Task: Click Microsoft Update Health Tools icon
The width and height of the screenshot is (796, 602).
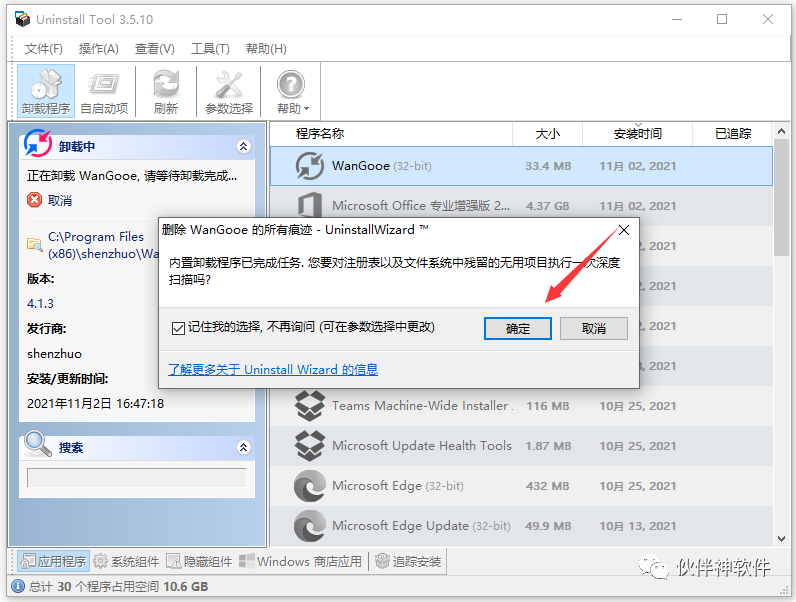Action: pyautogui.click(x=310, y=446)
